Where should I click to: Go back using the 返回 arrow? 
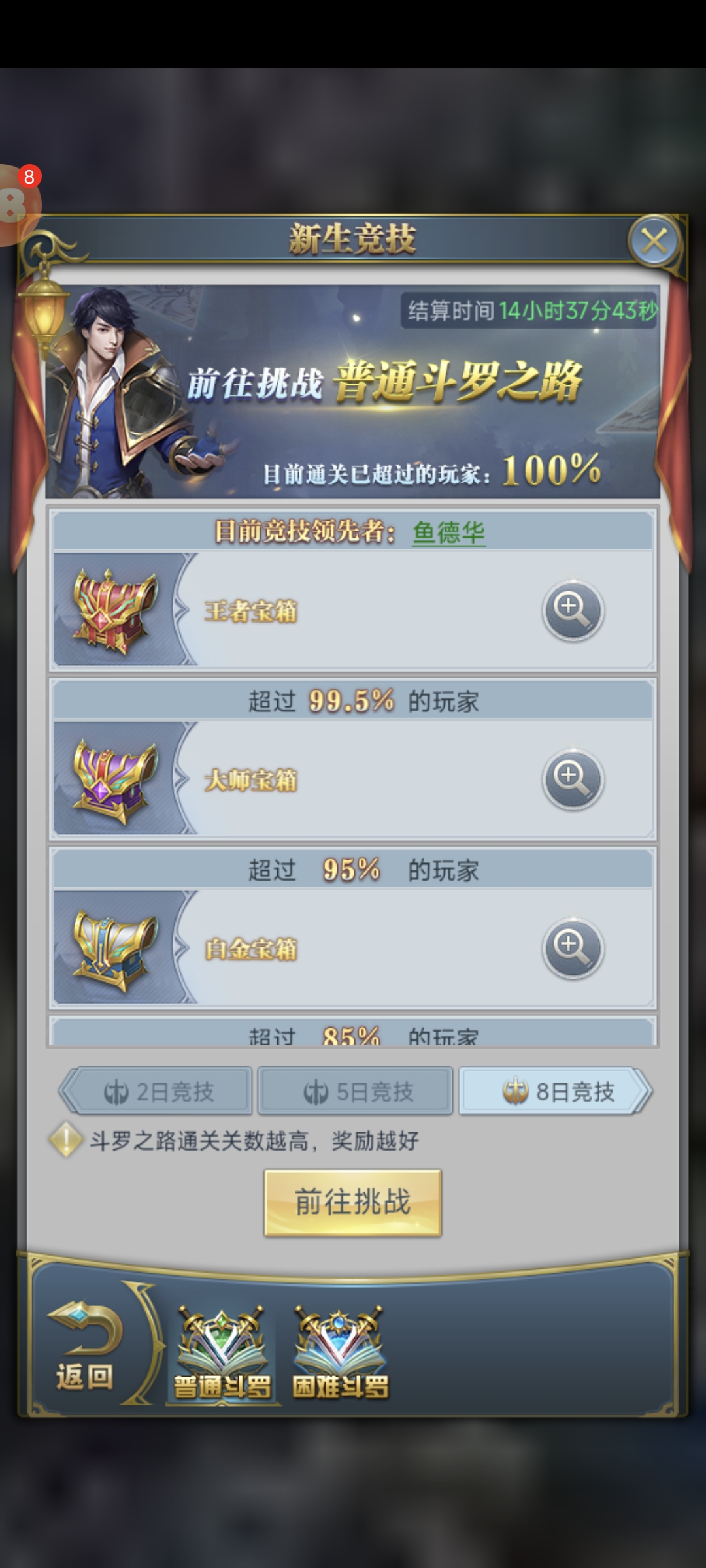point(85,1346)
